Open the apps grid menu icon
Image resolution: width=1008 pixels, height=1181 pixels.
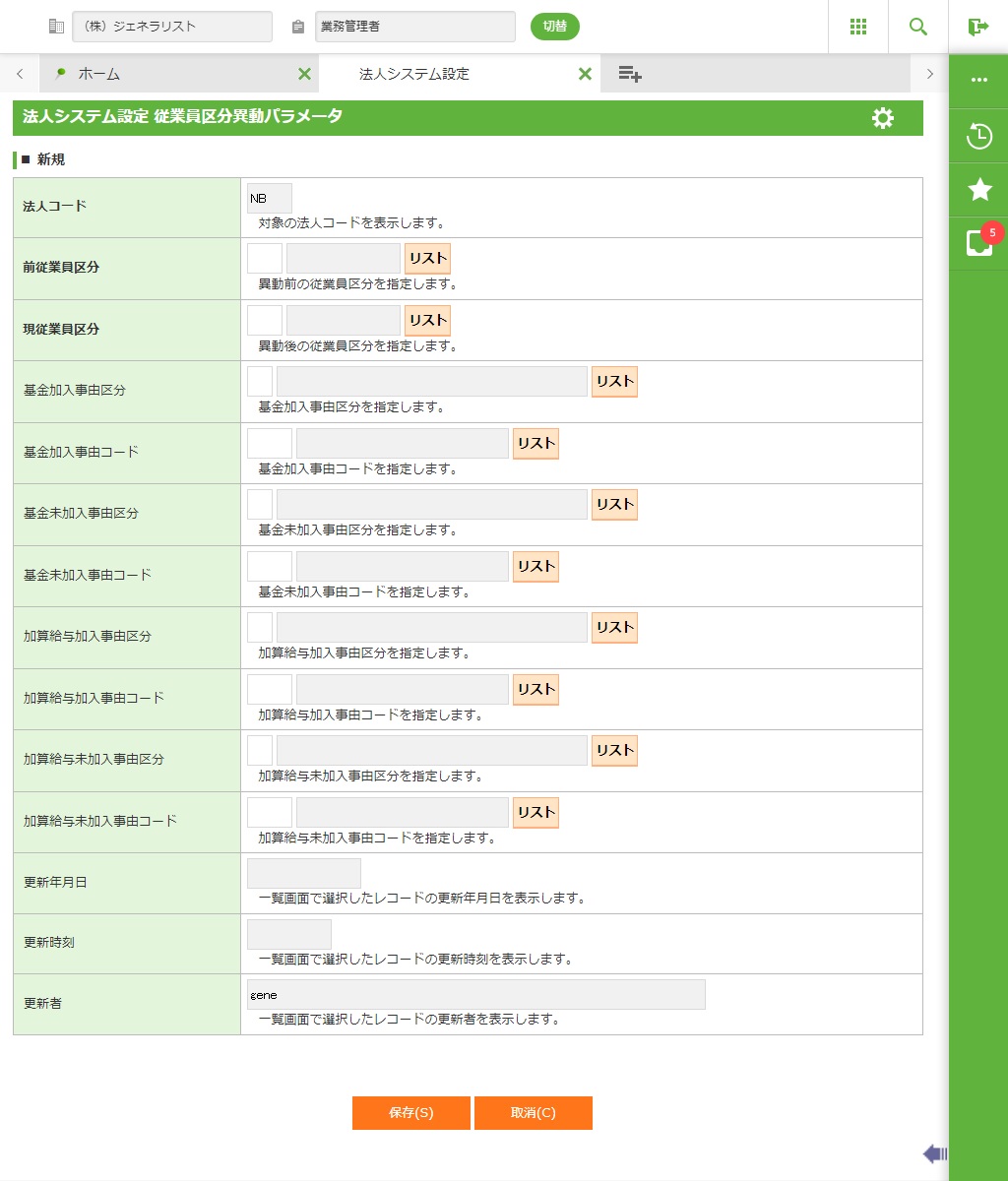point(857,27)
